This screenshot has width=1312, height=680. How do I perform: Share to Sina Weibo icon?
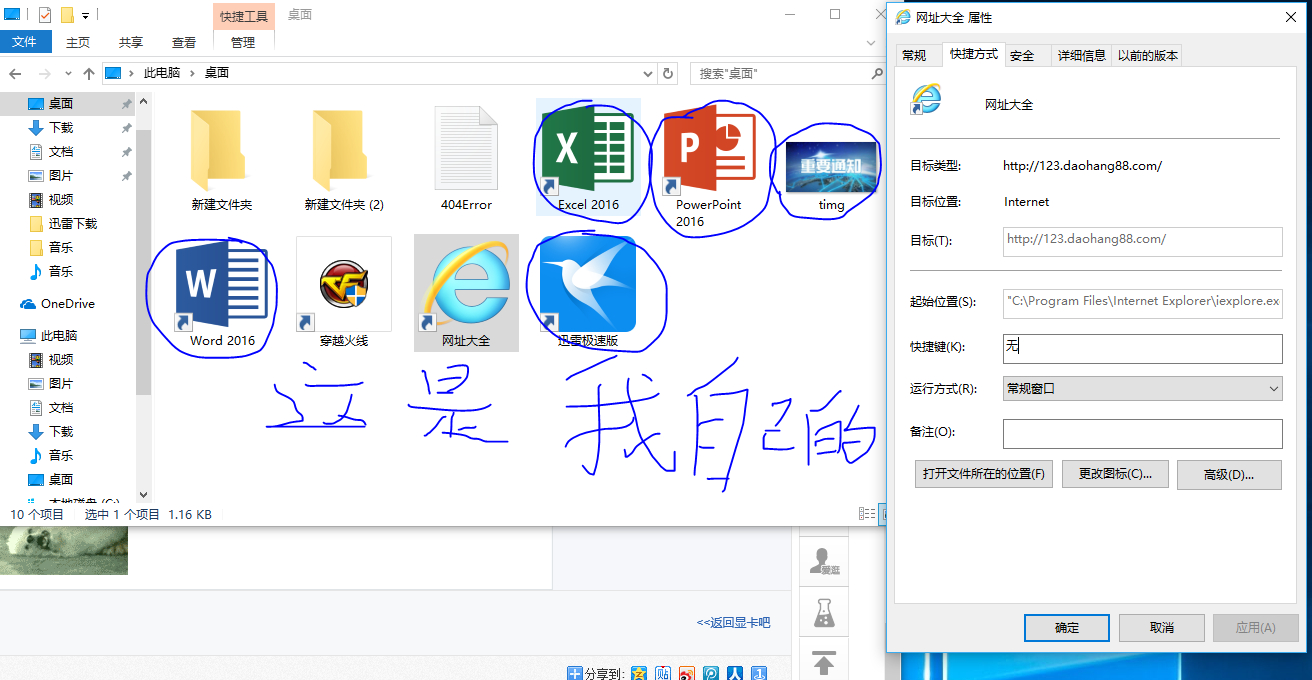click(x=687, y=673)
